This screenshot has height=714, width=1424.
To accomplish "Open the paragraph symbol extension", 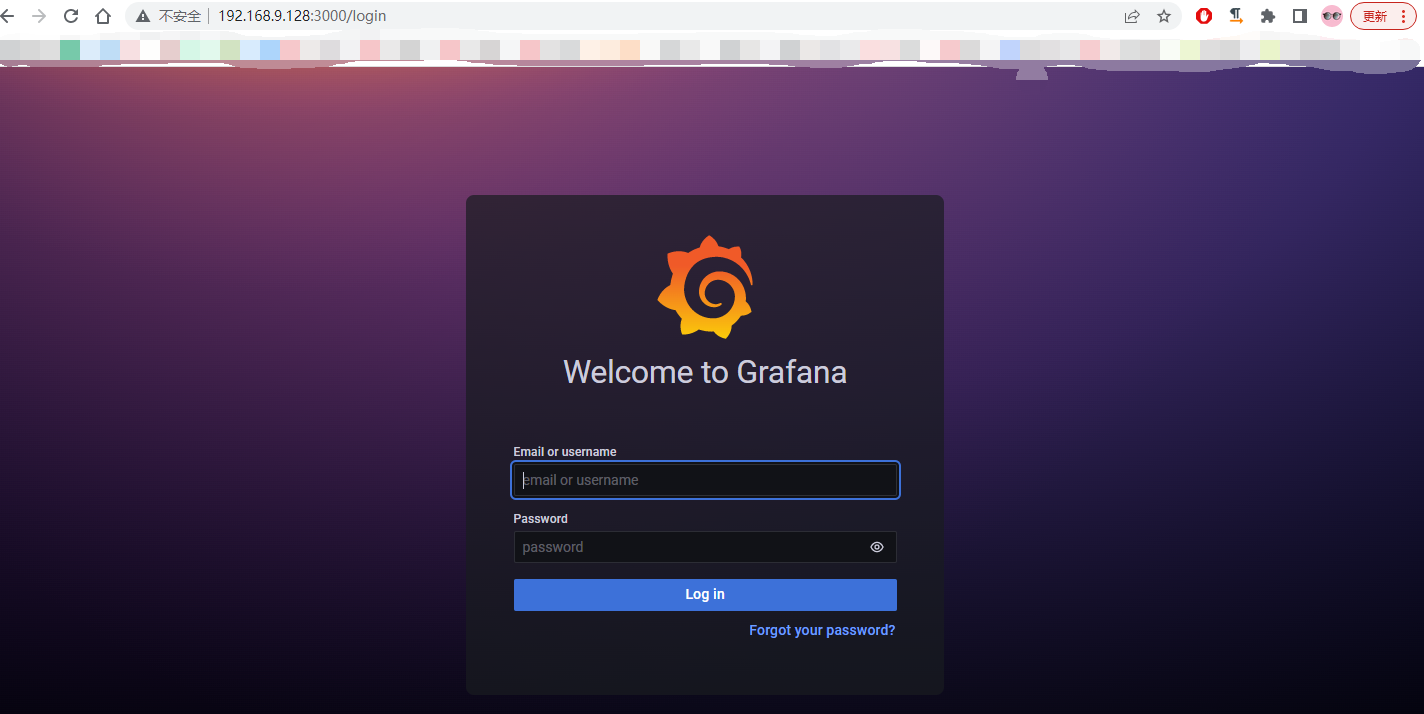I will click(x=1236, y=16).
